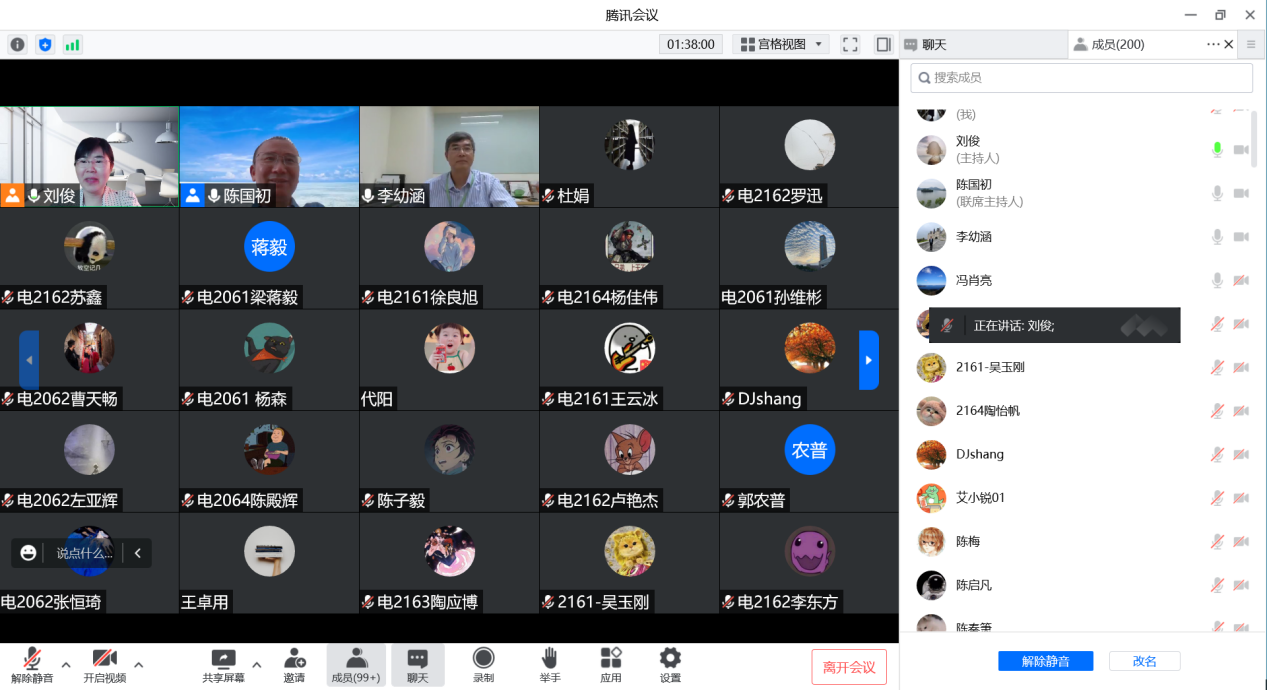Open the 宫格视图 view dropdown
The image size is (1267, 690).
coord(781,44)
